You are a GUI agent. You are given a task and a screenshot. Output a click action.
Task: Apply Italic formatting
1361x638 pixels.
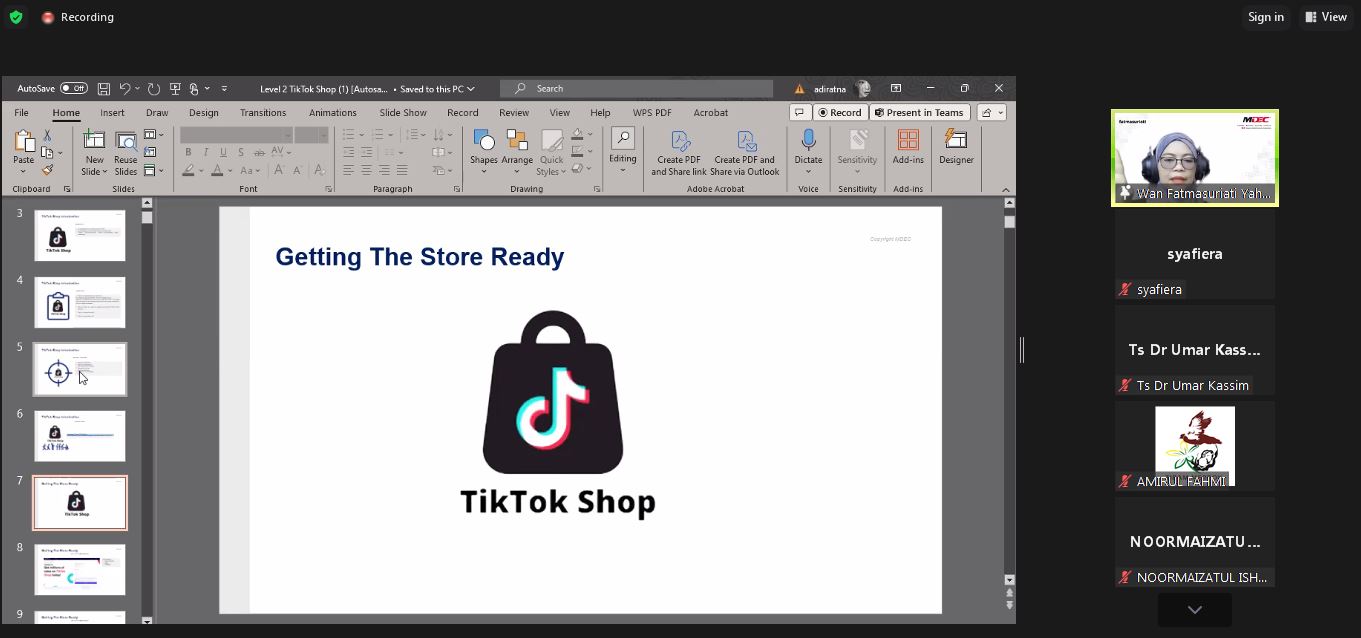[x=205, y=152]
